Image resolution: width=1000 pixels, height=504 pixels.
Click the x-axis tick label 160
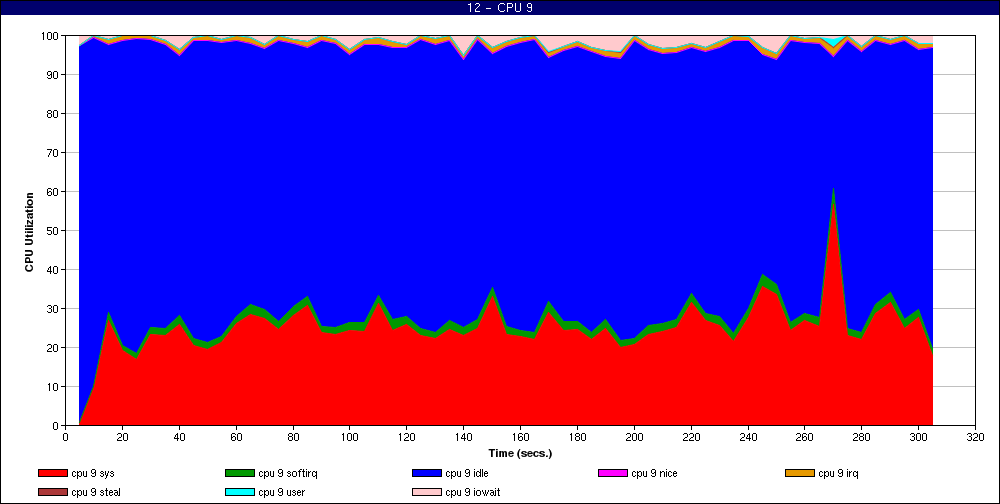[x=520, y=437]
